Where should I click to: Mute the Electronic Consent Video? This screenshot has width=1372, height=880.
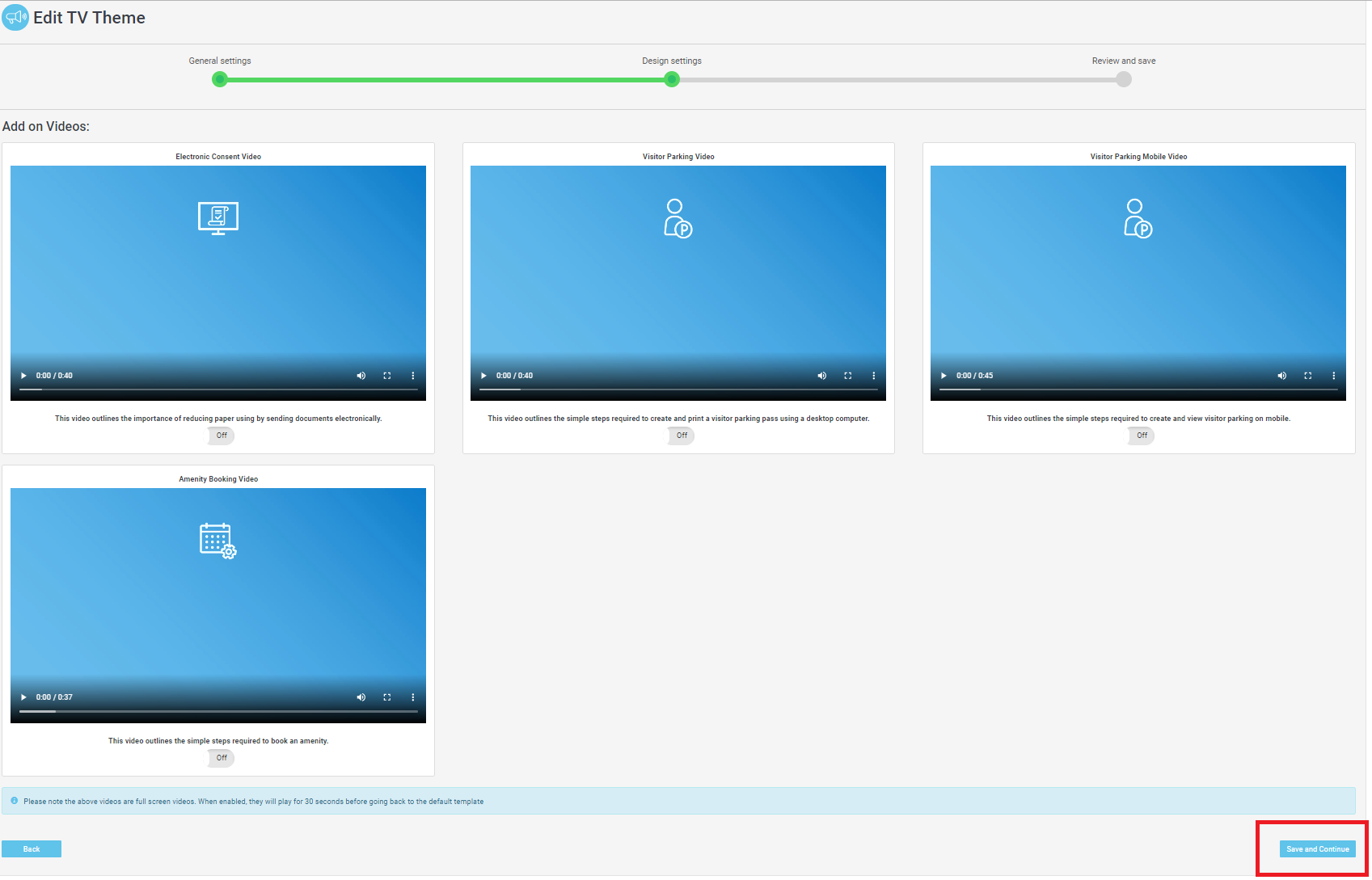361,376
